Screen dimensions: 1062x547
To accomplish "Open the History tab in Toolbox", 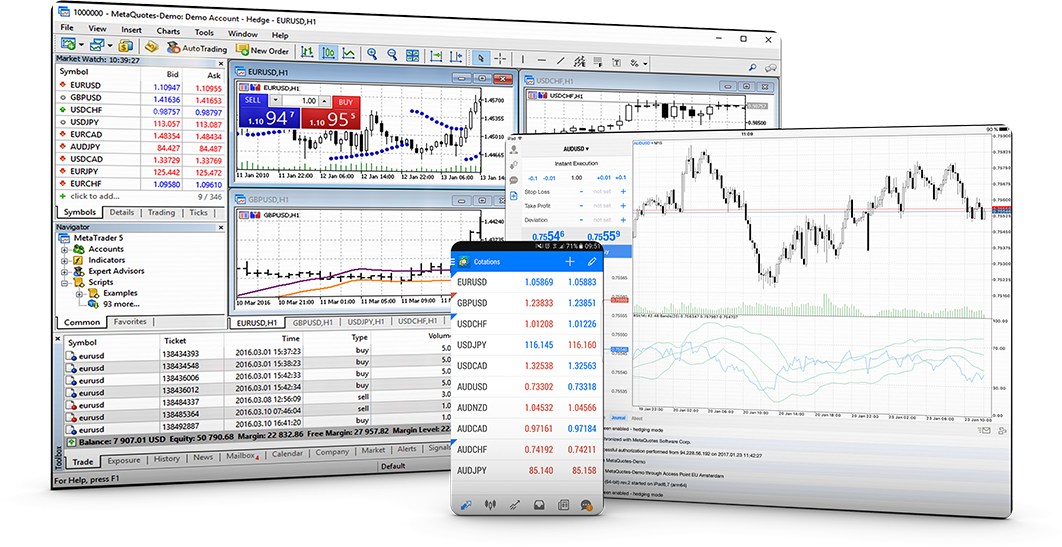I will pyautogui.click(x=166, y=459).
